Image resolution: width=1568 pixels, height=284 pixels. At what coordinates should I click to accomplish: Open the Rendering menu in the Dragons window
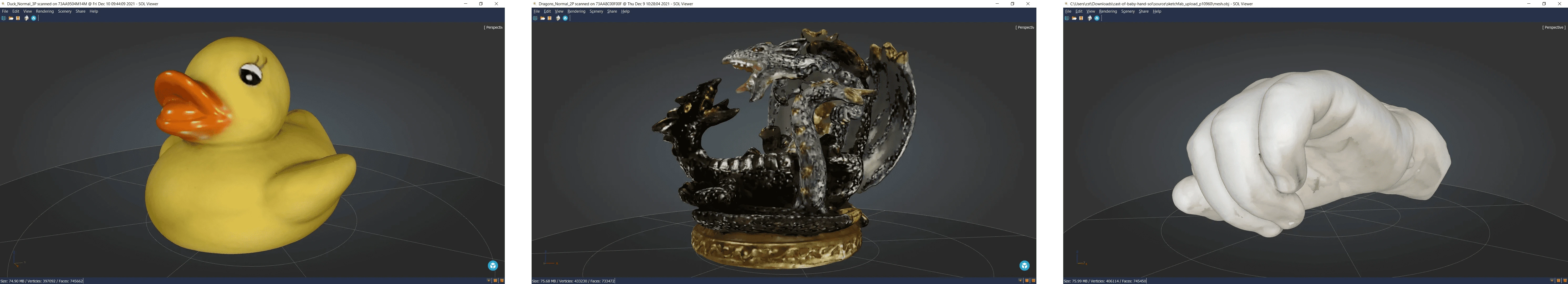click(x=577, y=11)
